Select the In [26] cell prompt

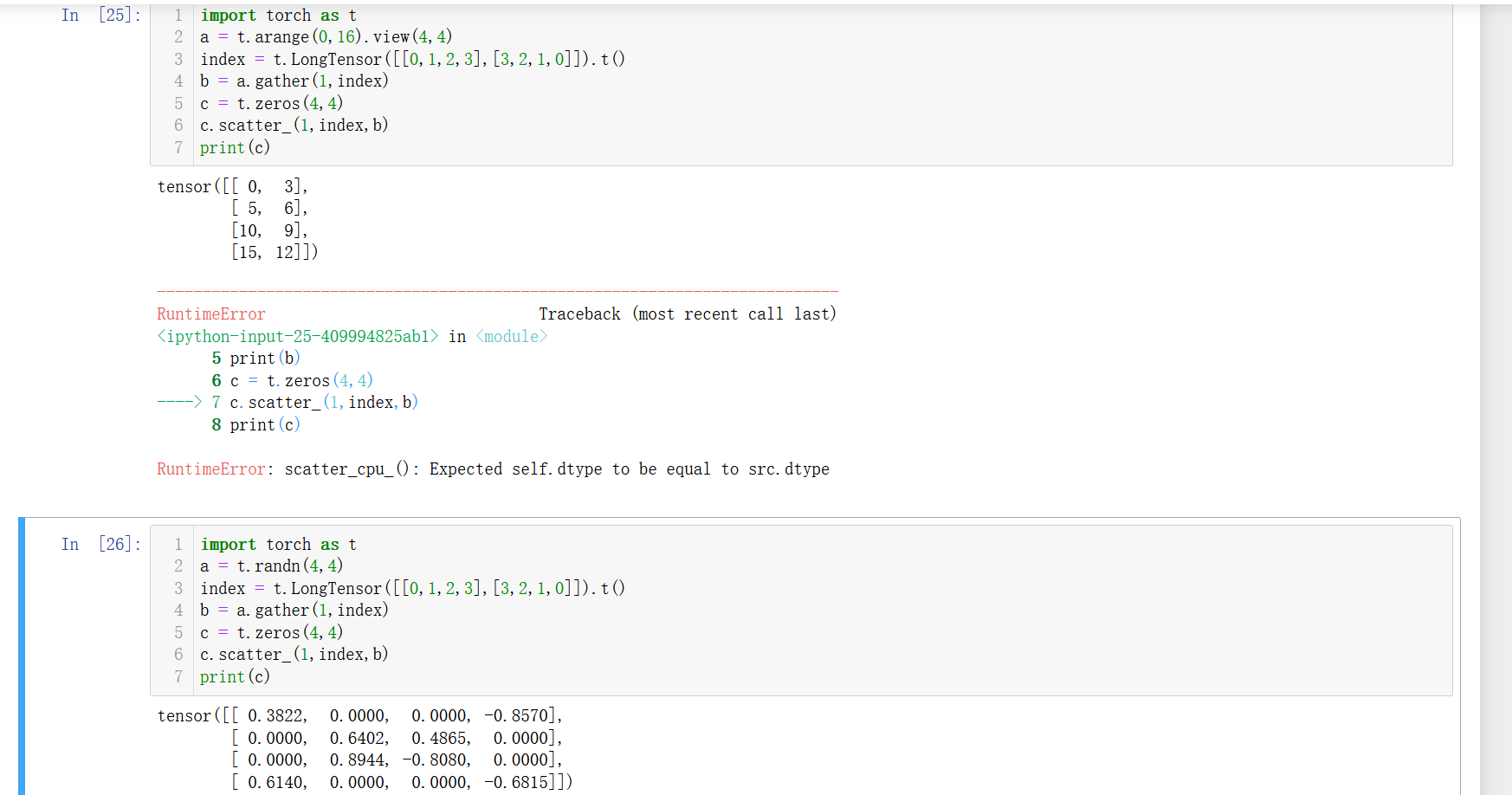tap(100, 544)
